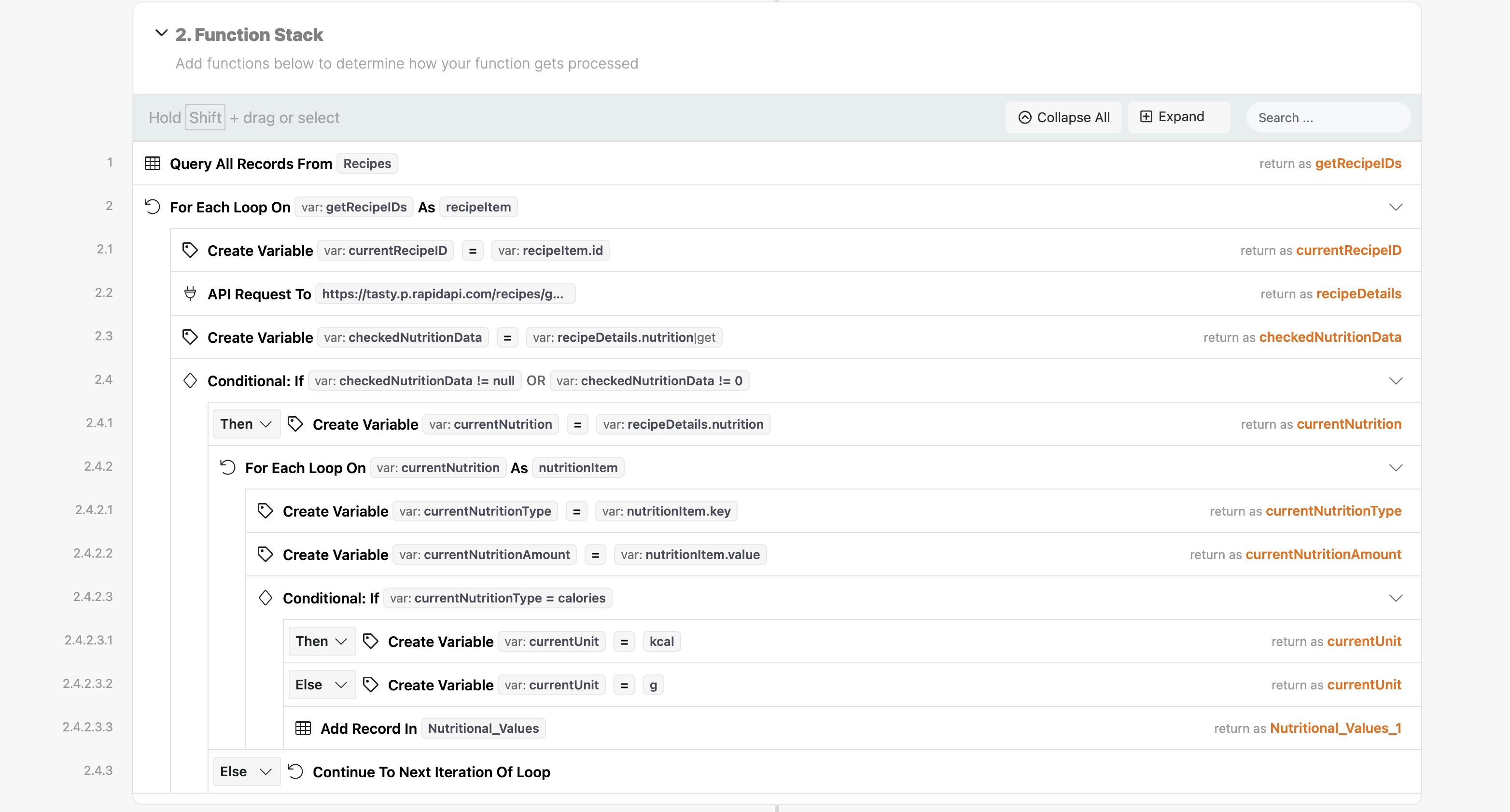Click the table icon beside Query All Records

[153, 164]
